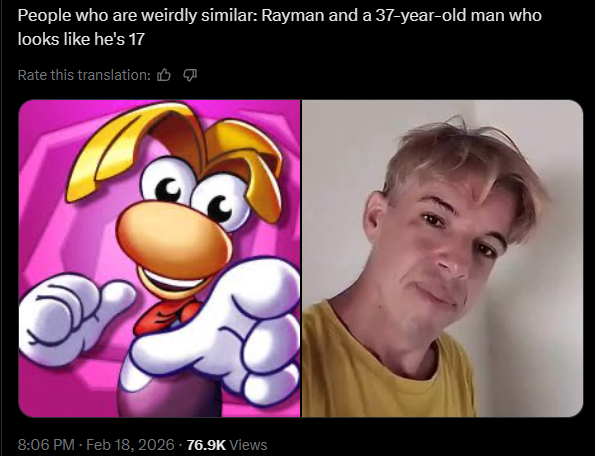
Task: Click Rayman's red scarf
Action: point(165,315)
